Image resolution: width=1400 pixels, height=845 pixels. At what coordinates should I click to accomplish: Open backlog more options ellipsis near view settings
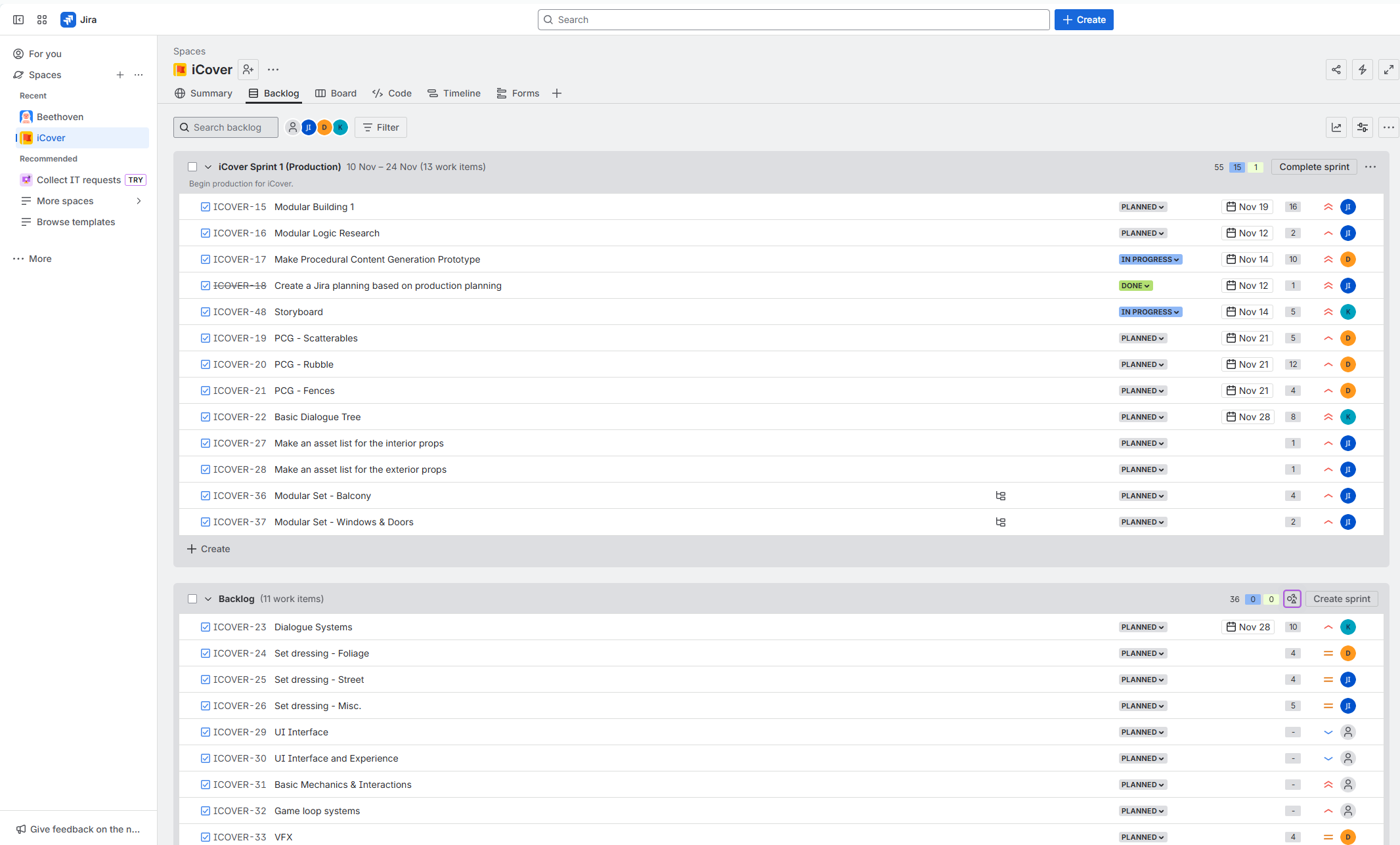click(1389, 127)
